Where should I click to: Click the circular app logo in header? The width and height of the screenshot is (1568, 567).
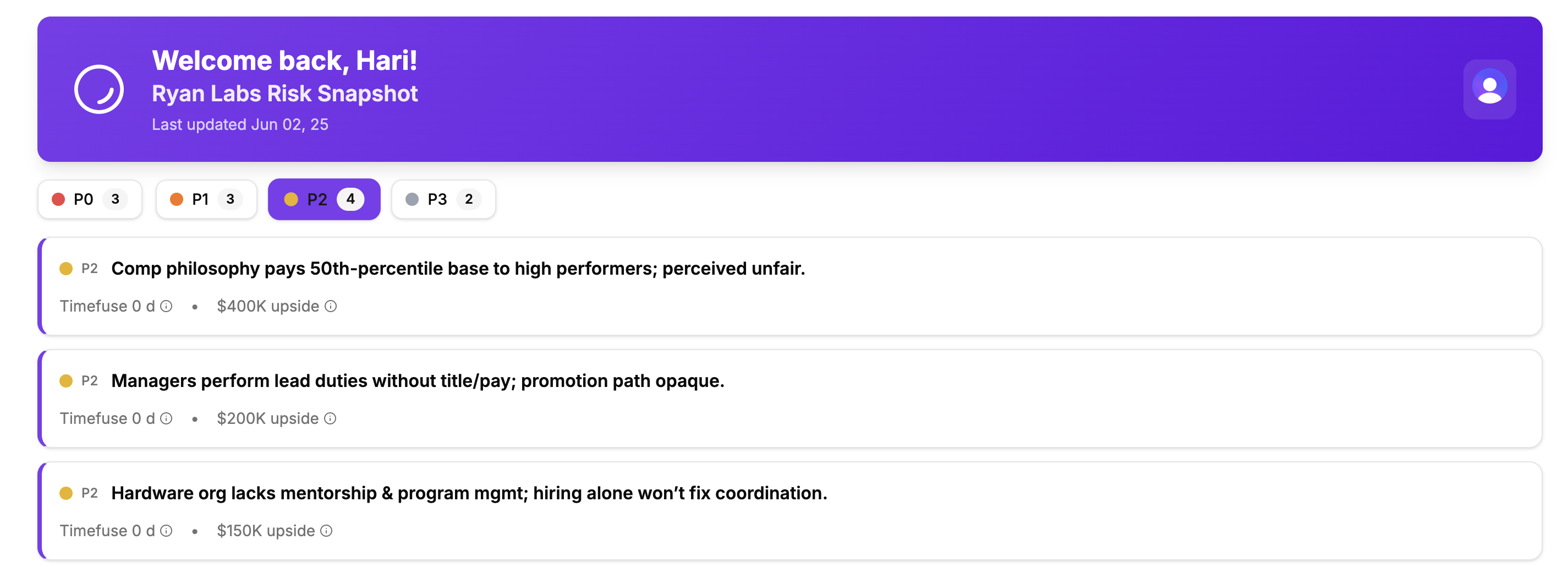point(98,90)
